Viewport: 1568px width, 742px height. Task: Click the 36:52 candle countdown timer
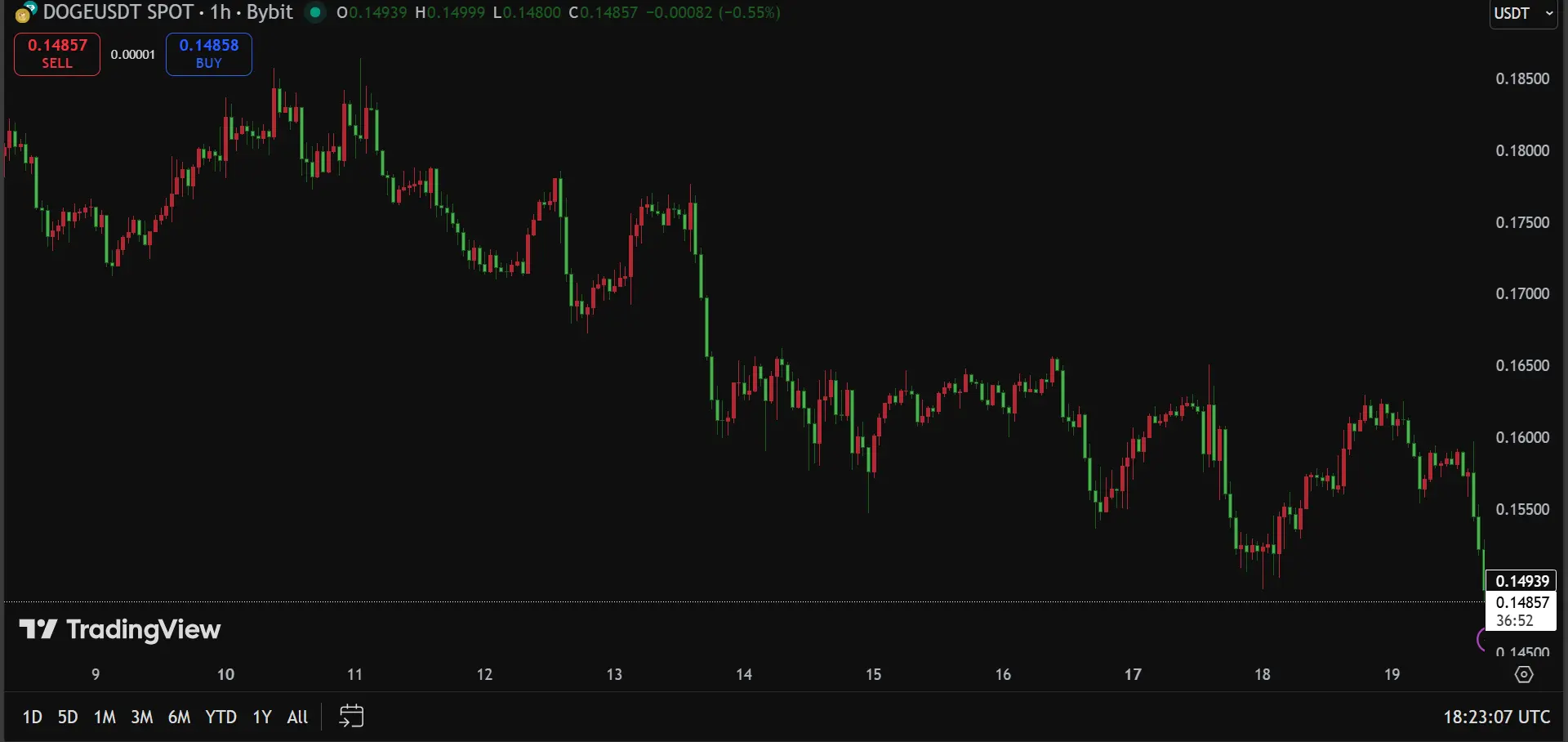click(x=1515, y=621)
